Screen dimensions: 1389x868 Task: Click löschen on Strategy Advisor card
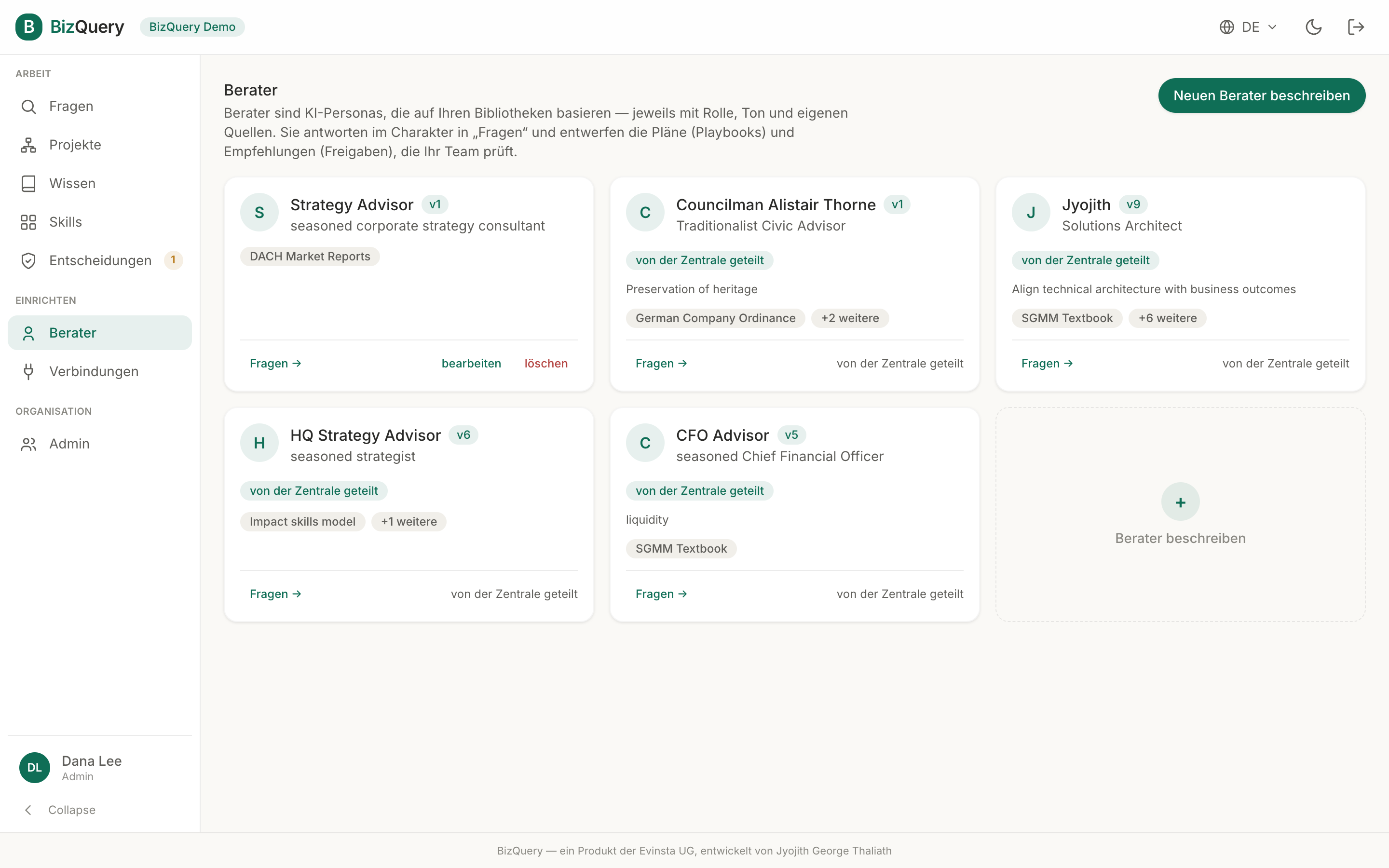tap(546, 364)
